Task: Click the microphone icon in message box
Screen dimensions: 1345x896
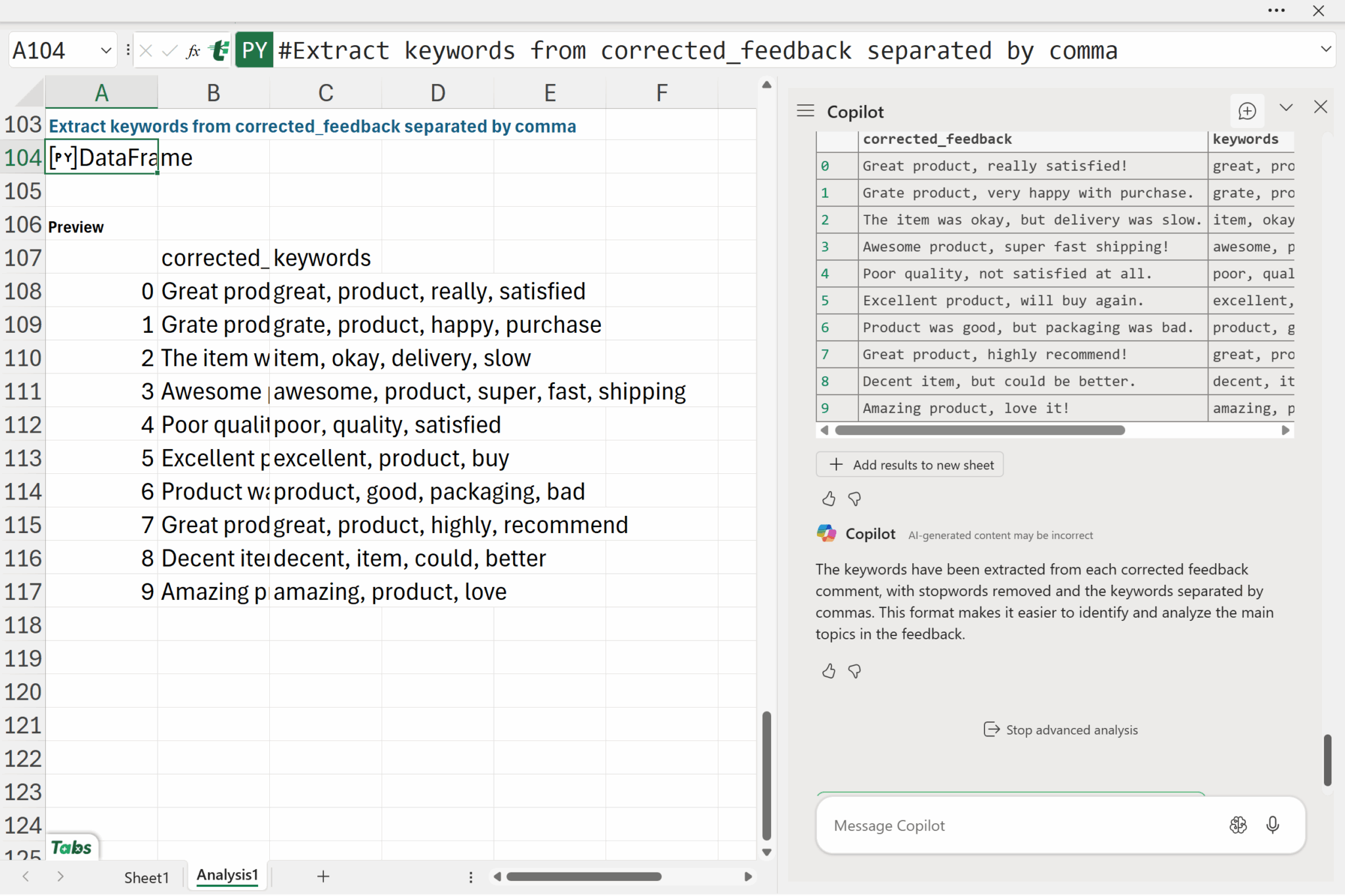Action: tap(1272, 825)
